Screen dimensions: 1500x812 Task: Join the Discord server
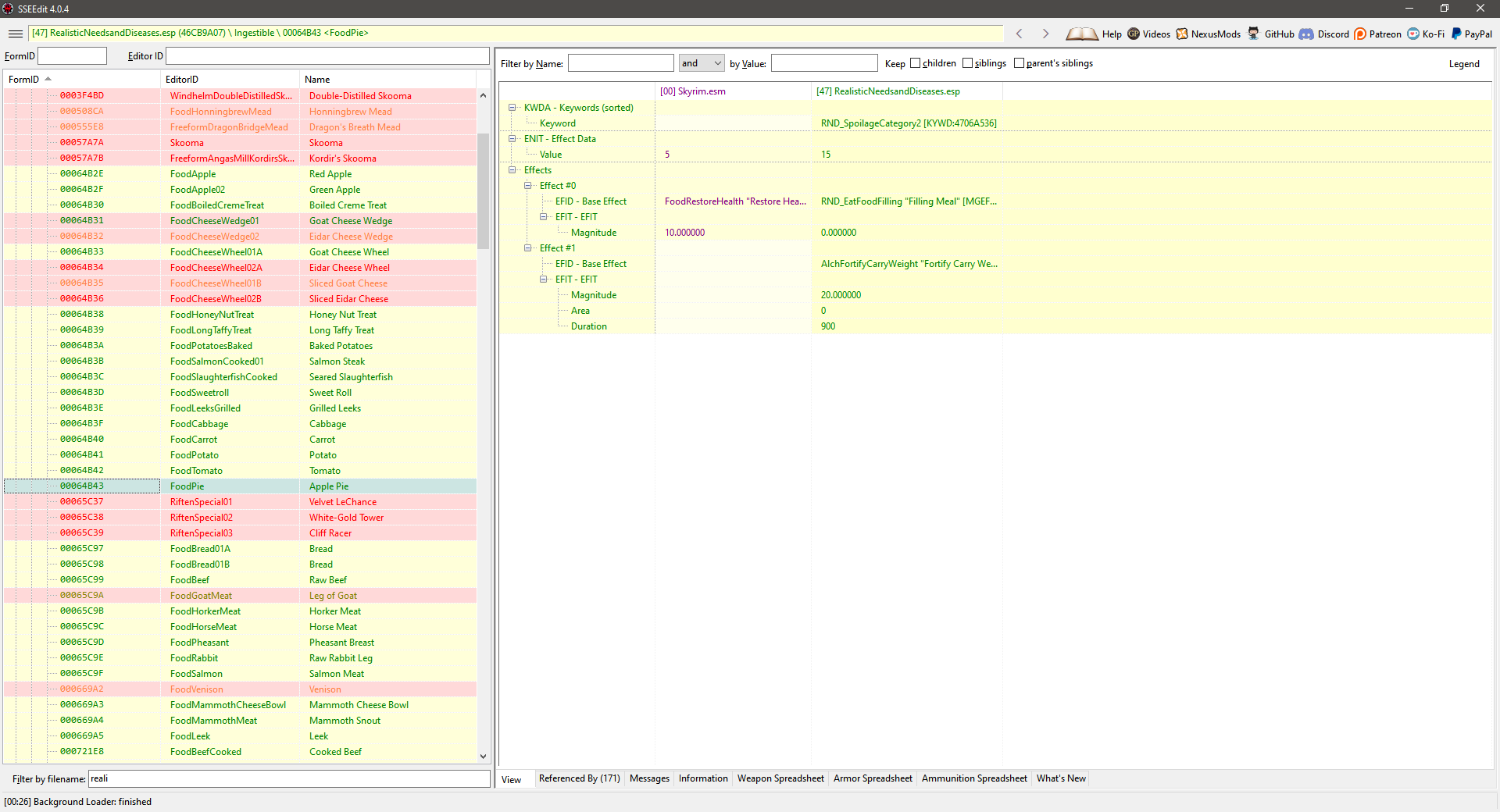[1323, 34]
